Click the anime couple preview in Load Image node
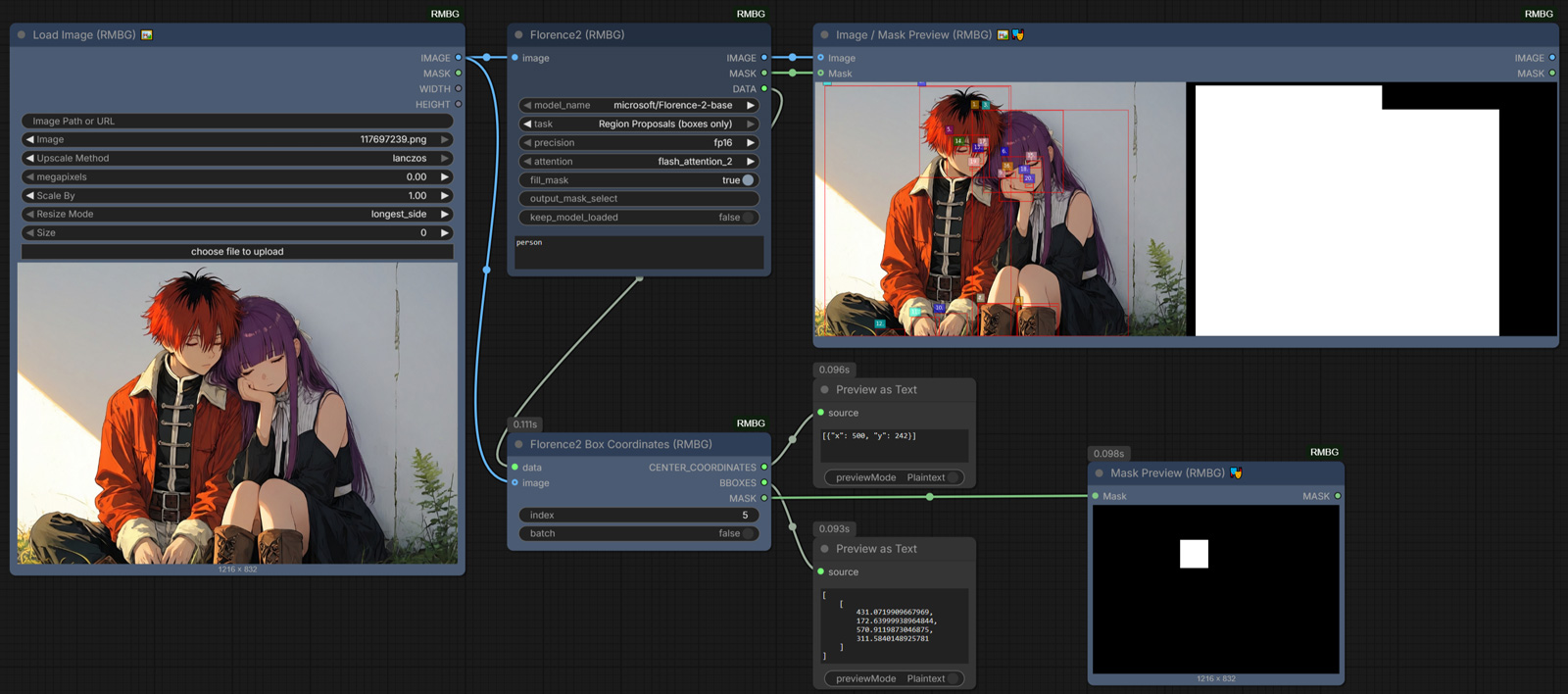 (x=237, y=413)
